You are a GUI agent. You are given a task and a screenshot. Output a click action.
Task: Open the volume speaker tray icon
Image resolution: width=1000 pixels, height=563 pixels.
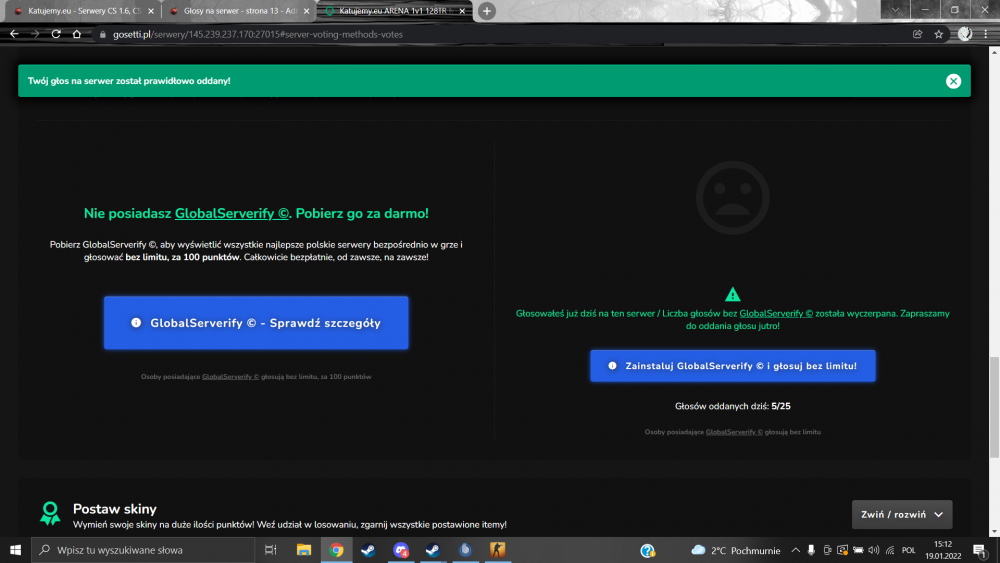point(874,550)
